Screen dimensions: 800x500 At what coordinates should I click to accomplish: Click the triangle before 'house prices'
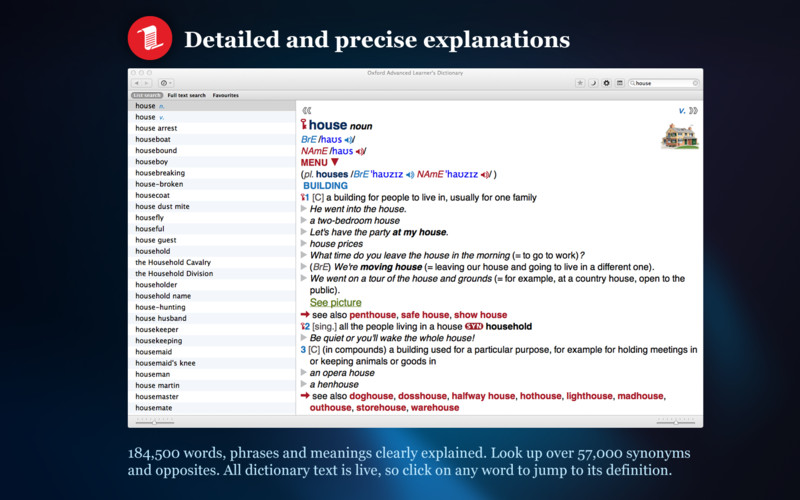pyautogui.click(x=304, y=243)
